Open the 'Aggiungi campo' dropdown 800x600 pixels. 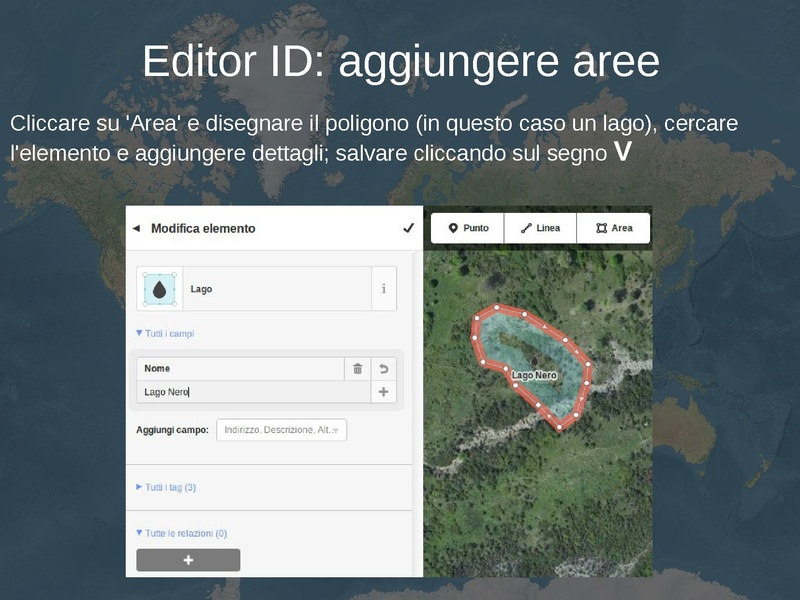[x=281, y=429]
